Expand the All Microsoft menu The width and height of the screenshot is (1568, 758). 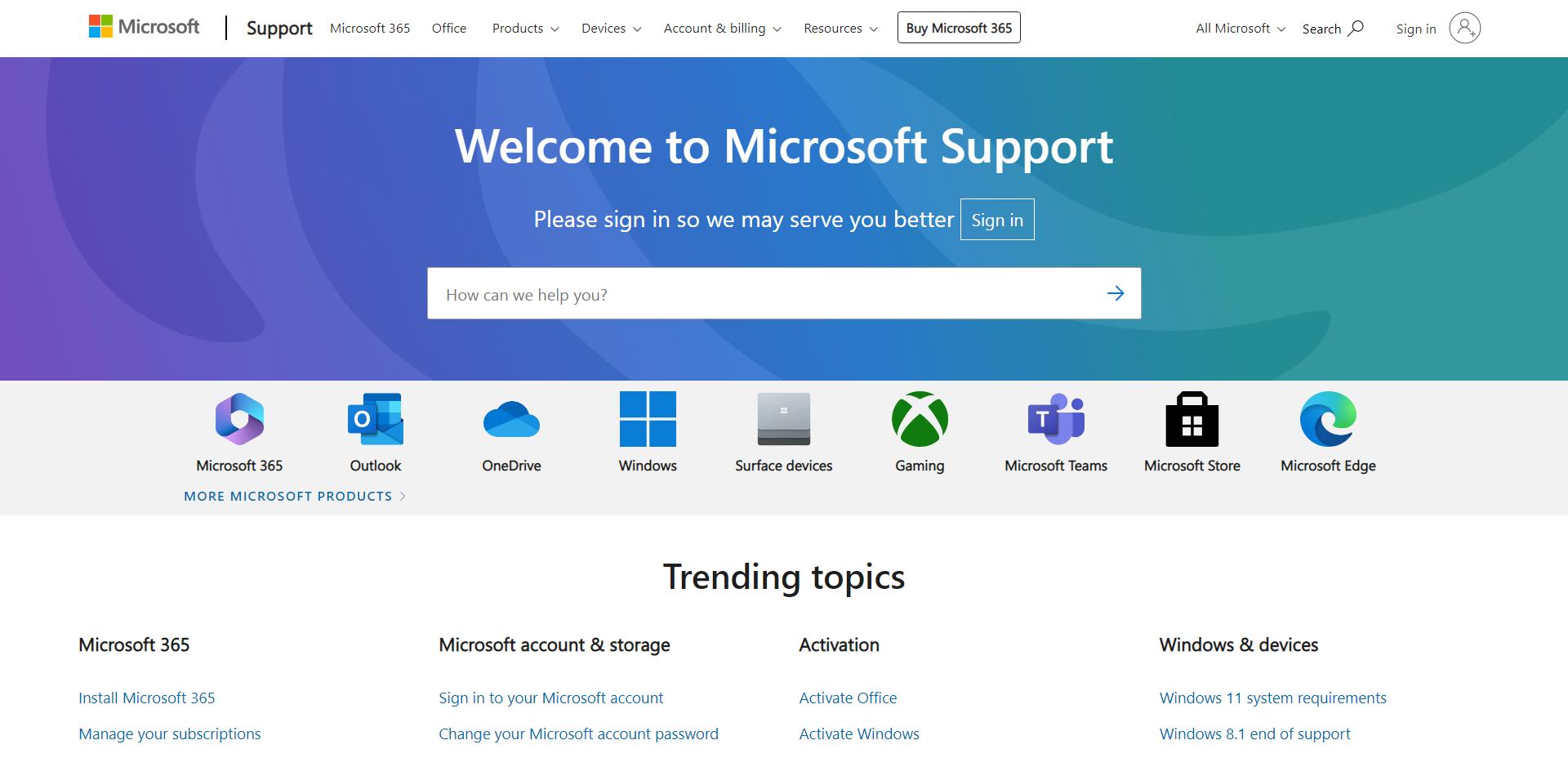click(1240, 29)
